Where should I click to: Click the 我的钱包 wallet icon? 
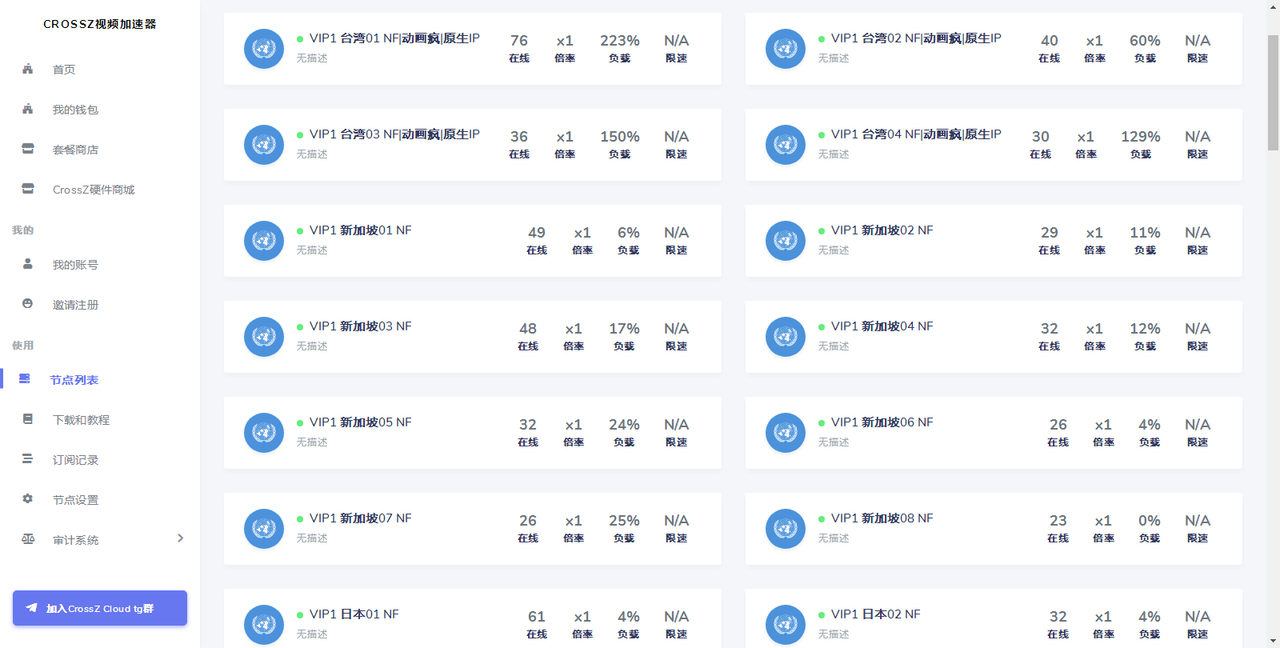[28, 109]
